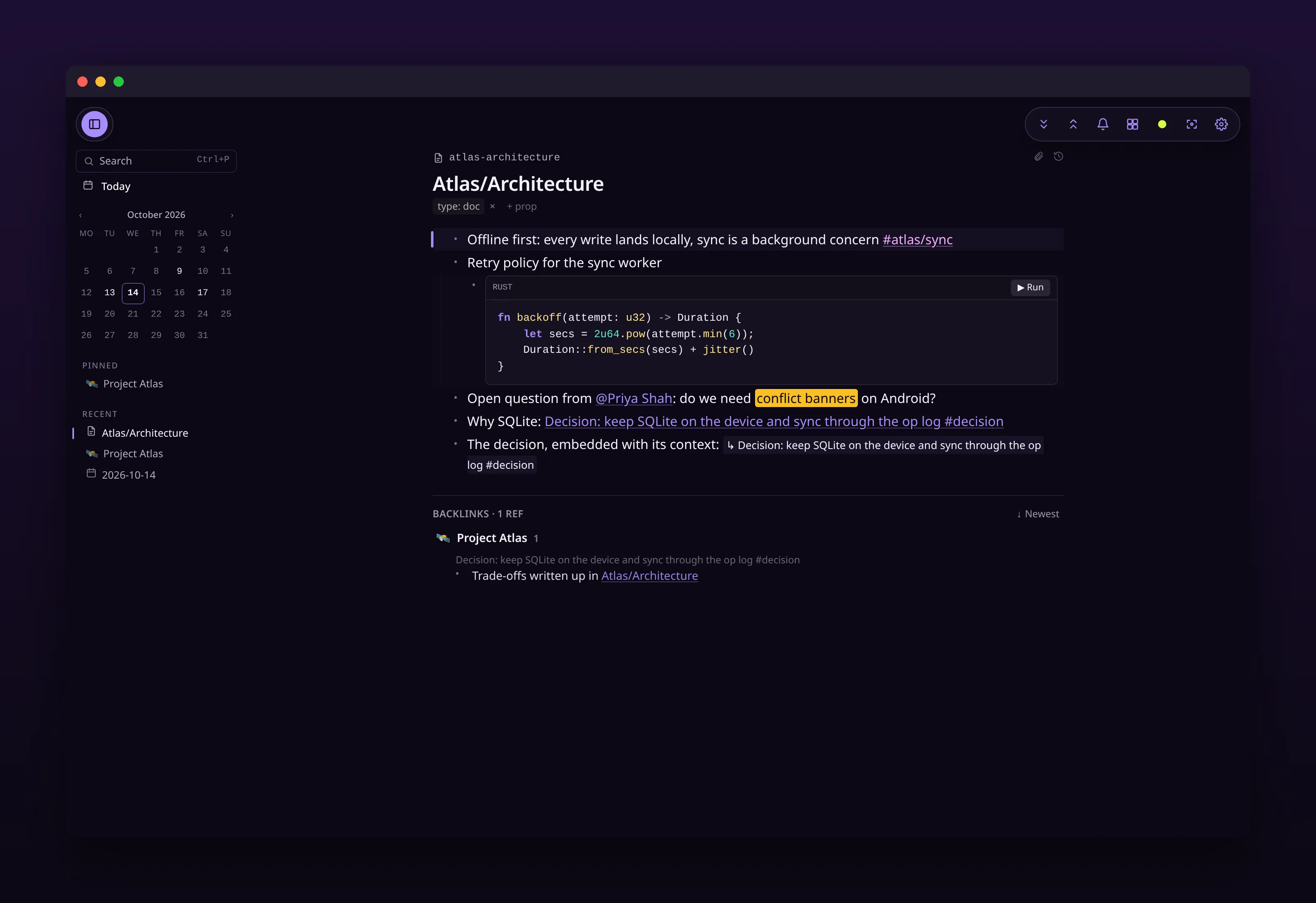The width and height of the screenshot is (1316, 903).
Task: Open the Decision: keep SQLite link
Action: point(774,422)
